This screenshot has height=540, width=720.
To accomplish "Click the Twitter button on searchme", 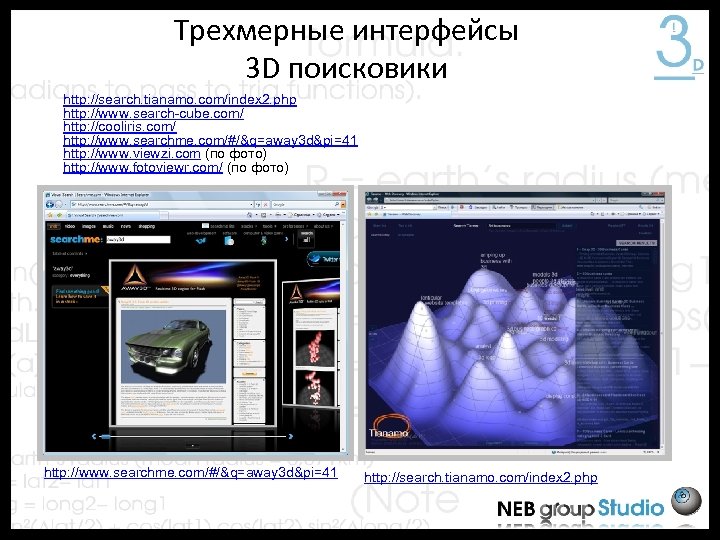I will point(325,259).
